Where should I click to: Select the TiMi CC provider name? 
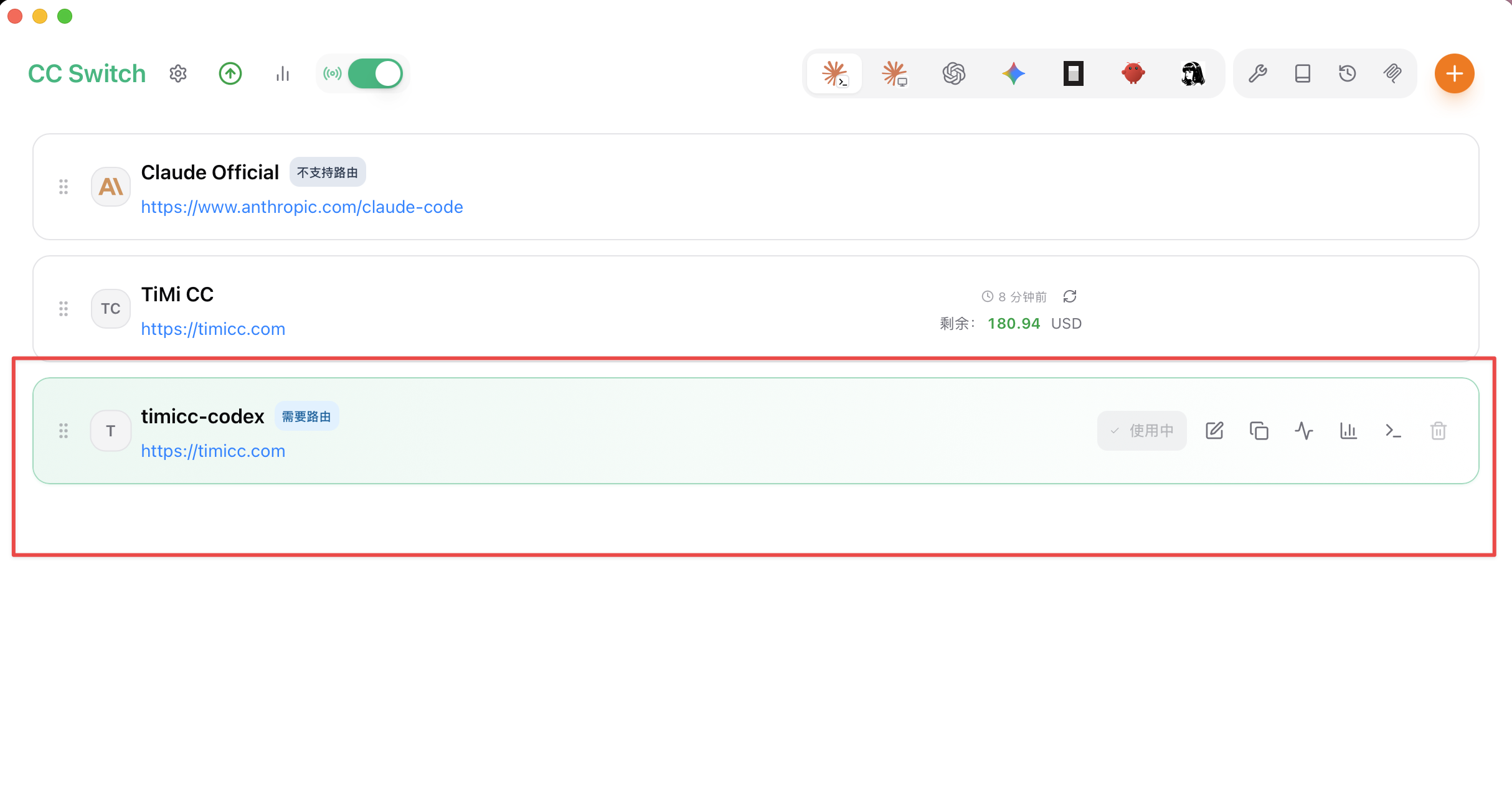177,294
